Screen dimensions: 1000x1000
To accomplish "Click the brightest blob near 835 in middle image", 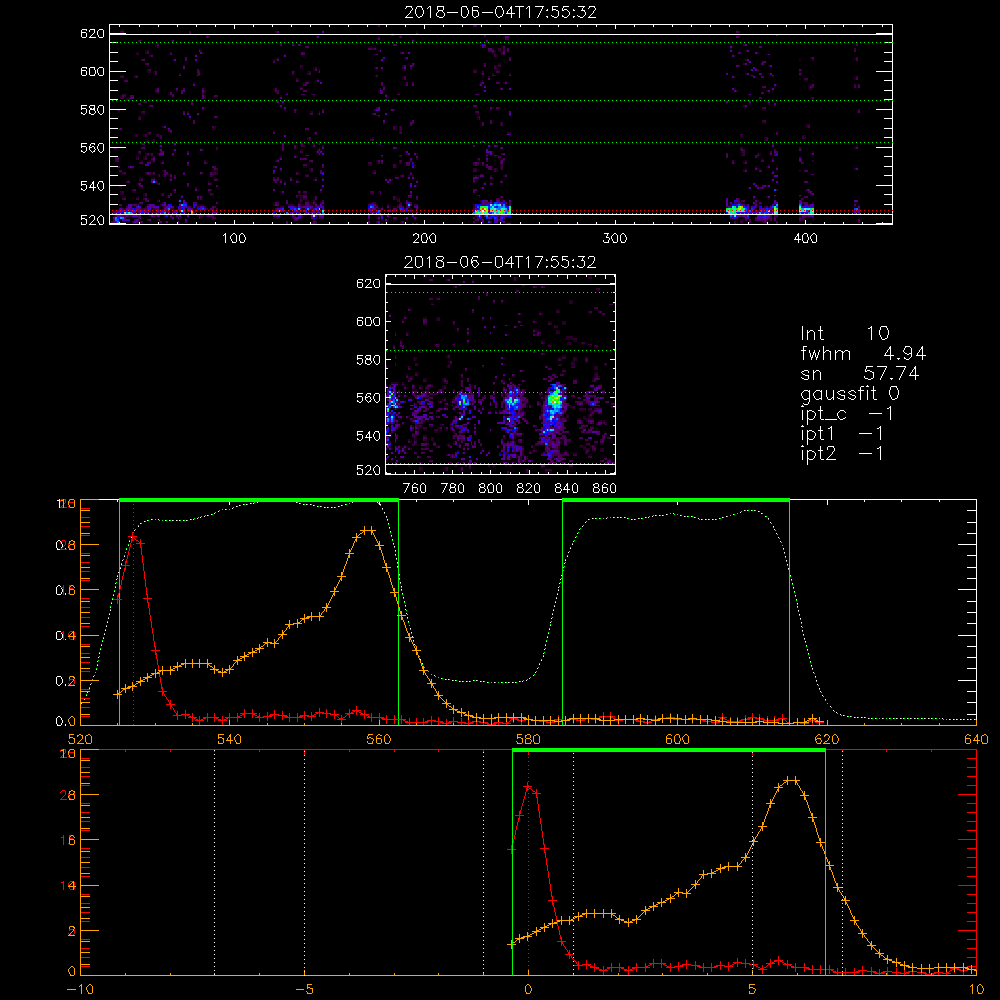I will click(555, 400).
